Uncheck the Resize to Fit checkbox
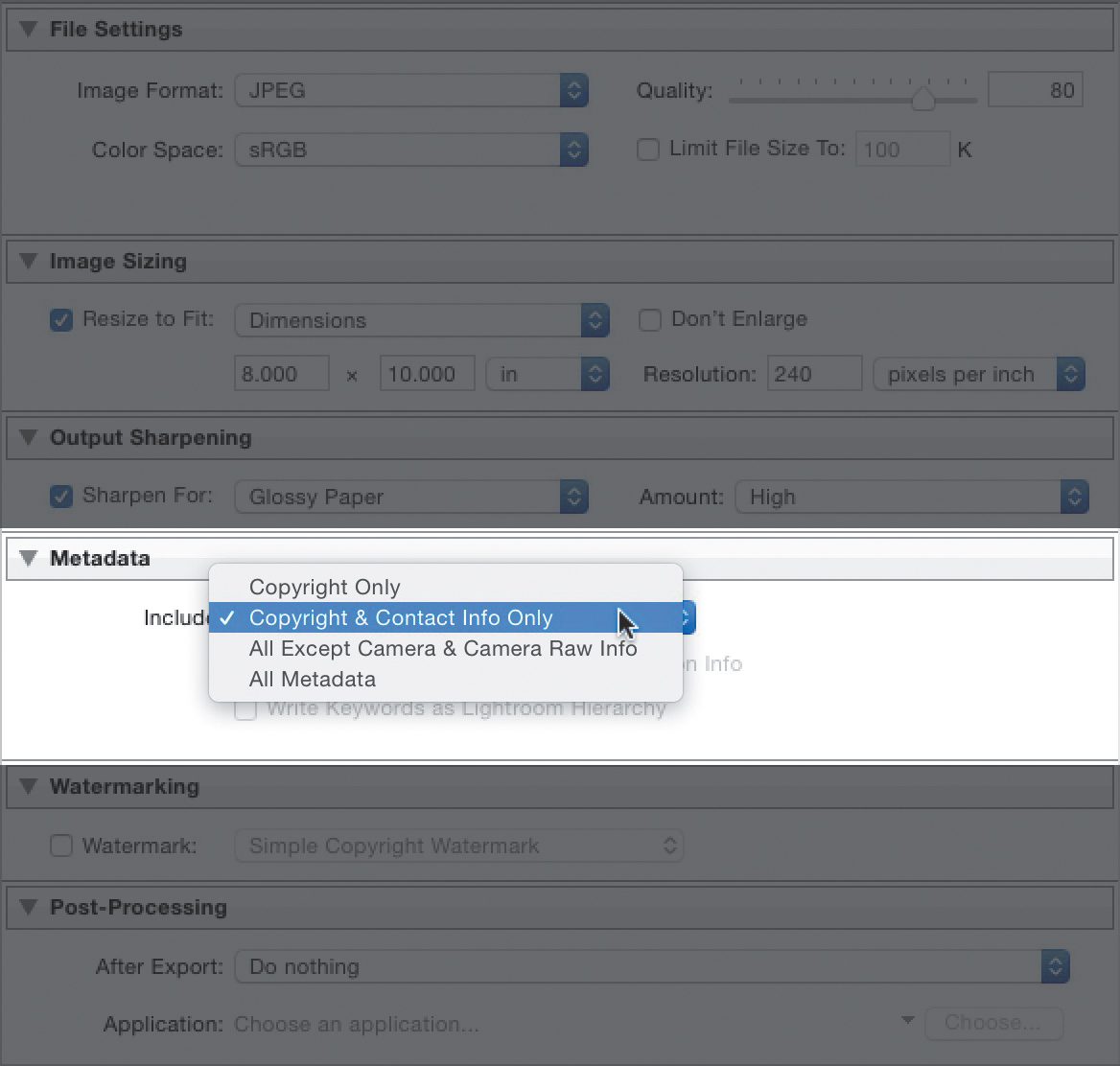This screenshot has height=1066, width=1120. click(x=61, y=320)
